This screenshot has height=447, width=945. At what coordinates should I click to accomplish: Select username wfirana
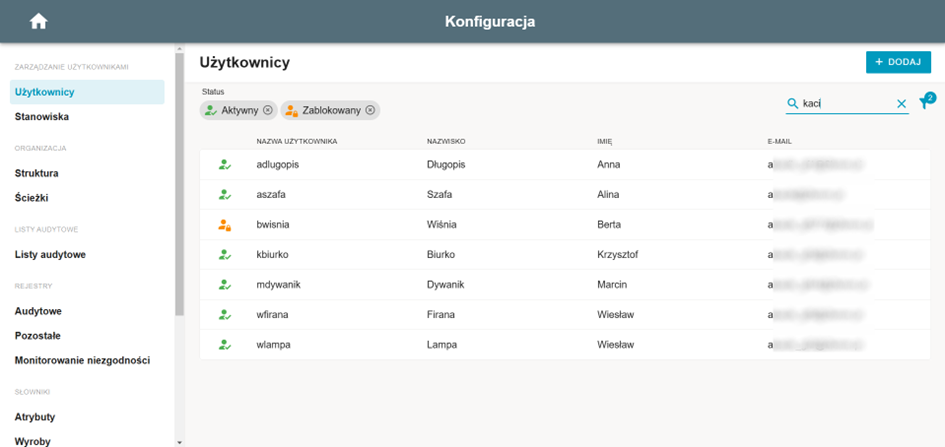pyautogui.click(x=273, y=314)
